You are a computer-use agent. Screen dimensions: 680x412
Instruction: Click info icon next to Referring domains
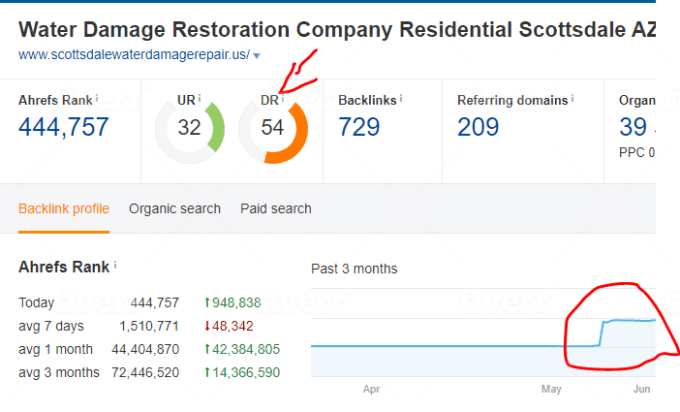tap(574, 98)
